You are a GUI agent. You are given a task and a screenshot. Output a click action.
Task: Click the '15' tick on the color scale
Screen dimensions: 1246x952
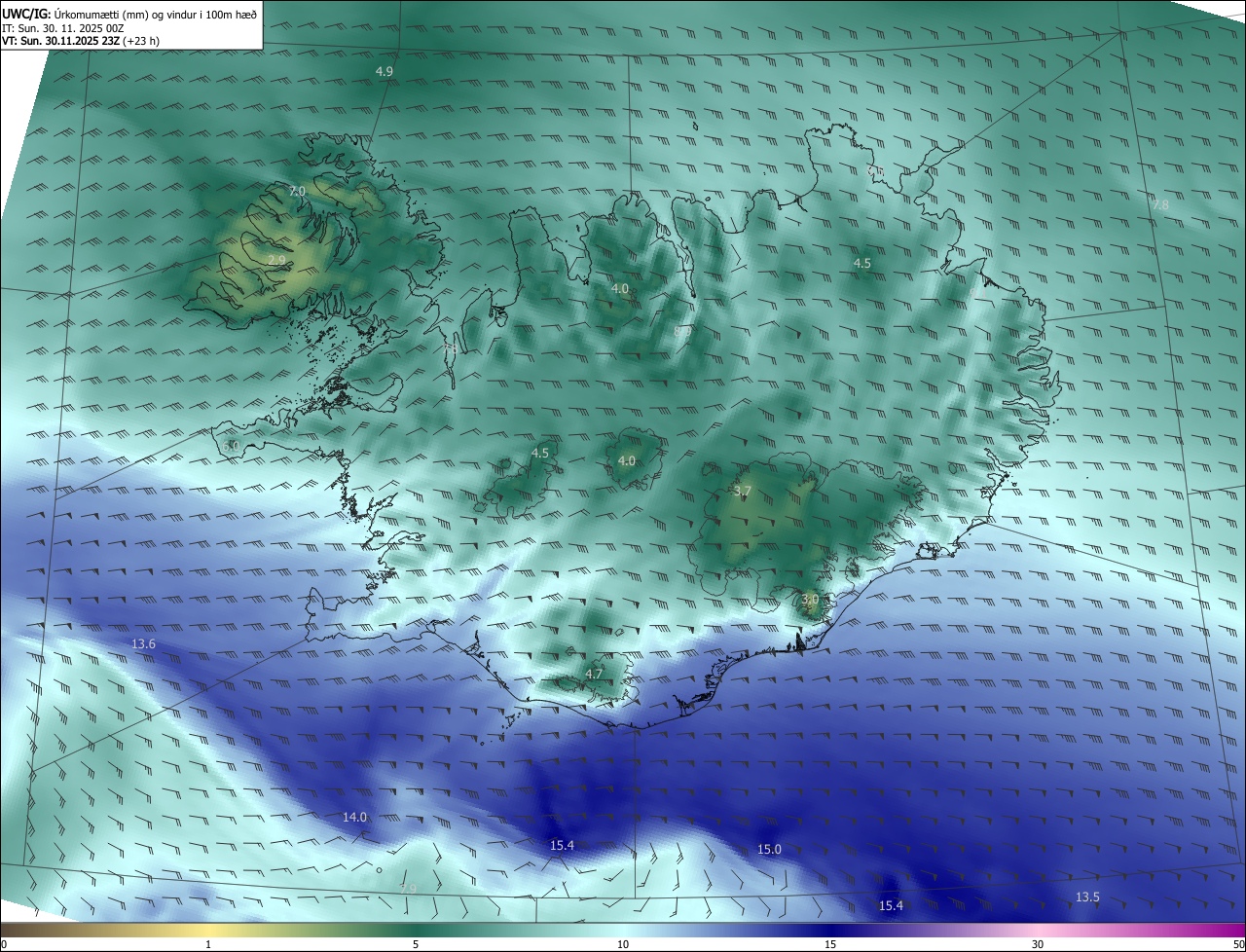pyautogui.click(x=830, y=944)
